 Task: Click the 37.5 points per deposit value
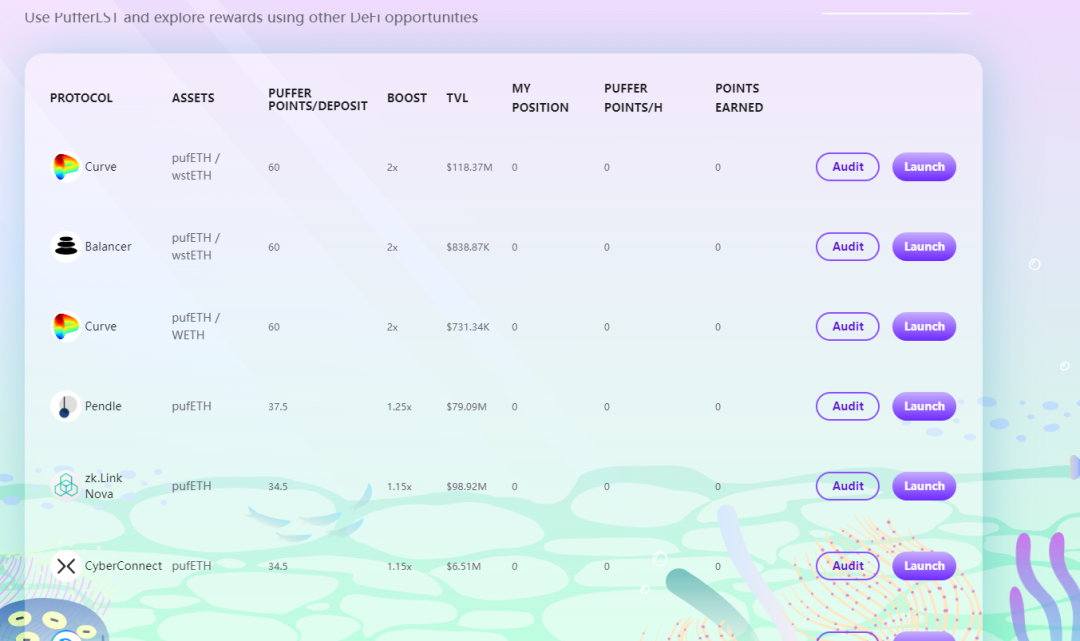[278, 407]
